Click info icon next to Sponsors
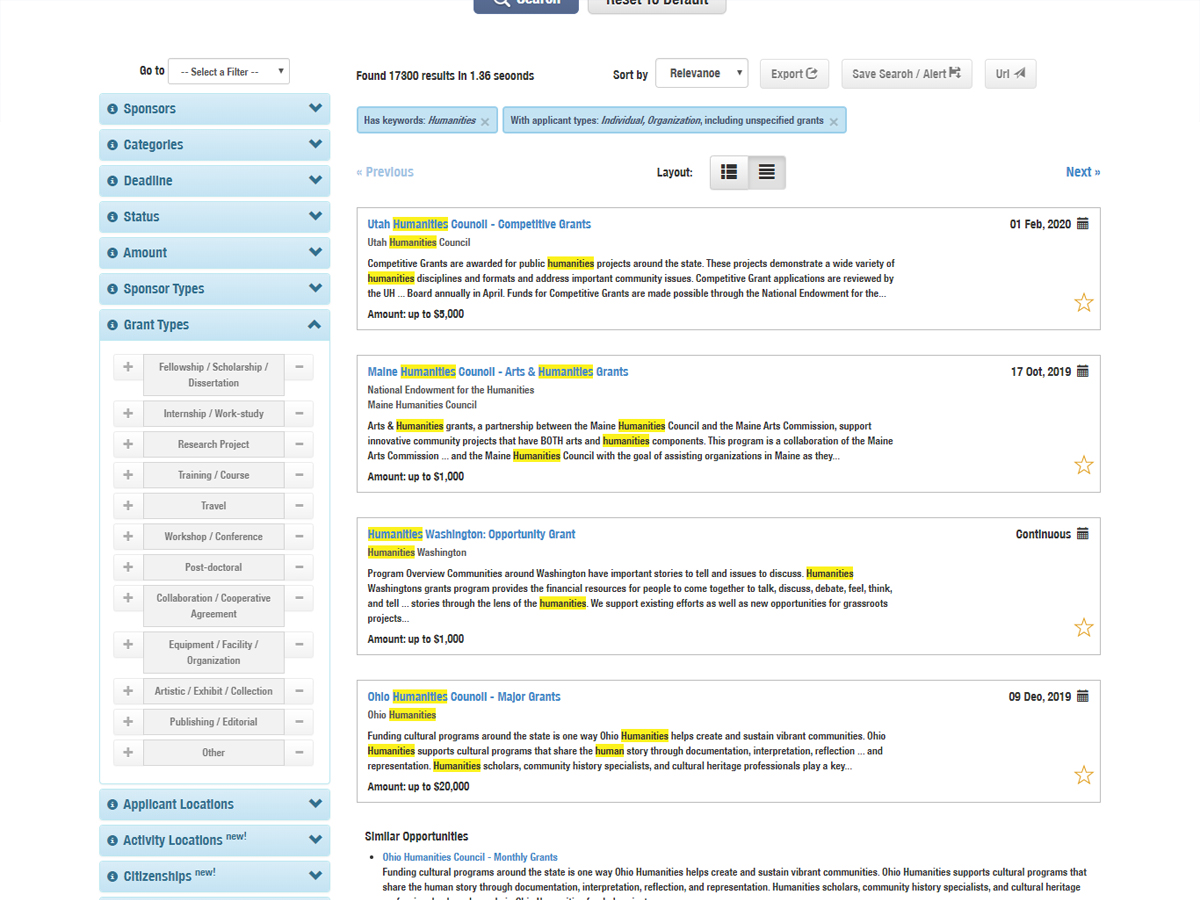1200x900 pixels. tap(113, 109)
